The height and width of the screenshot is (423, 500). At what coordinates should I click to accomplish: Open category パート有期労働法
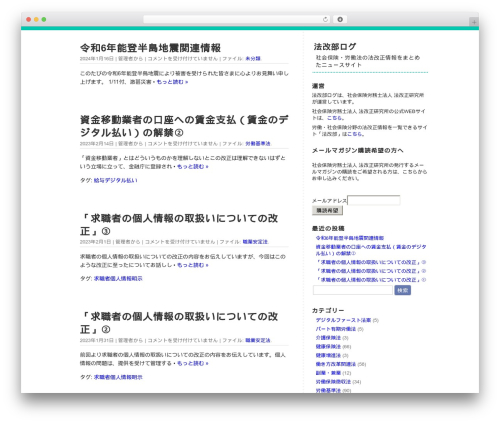(x=336, y=329)
